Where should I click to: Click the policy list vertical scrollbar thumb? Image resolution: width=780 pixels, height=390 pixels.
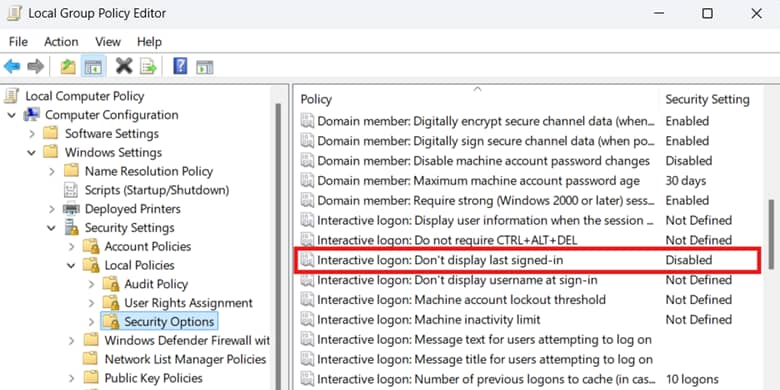pyautogui.click(x=772, y=235)
